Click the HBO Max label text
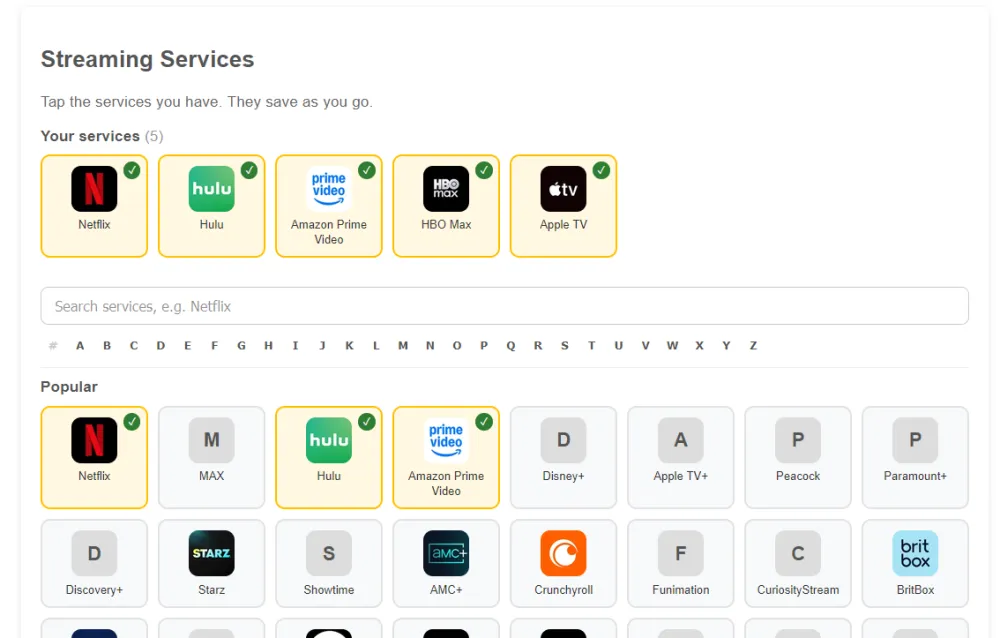 point(446,225)
